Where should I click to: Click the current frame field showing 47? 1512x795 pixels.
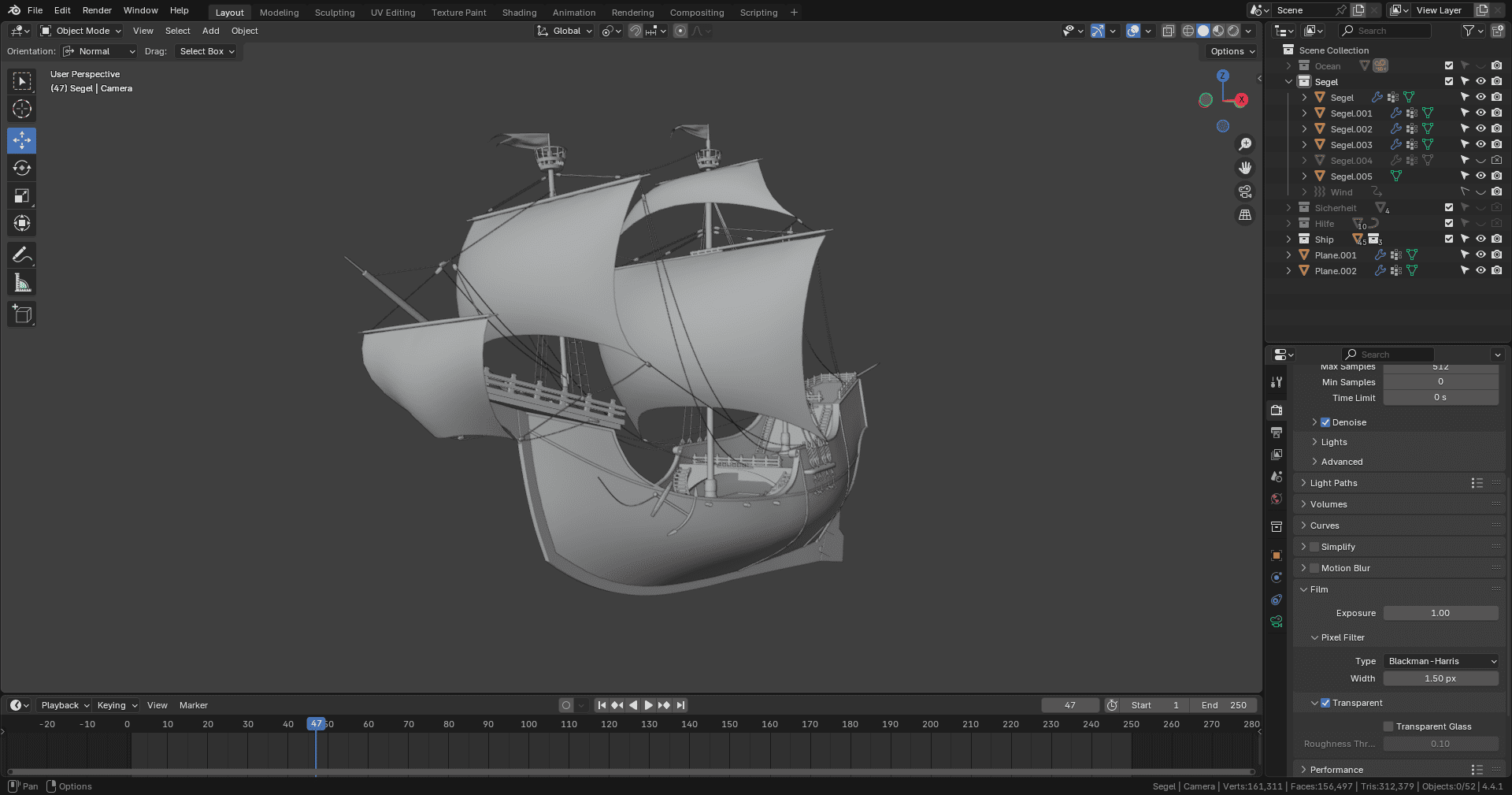click(1070, 705)
